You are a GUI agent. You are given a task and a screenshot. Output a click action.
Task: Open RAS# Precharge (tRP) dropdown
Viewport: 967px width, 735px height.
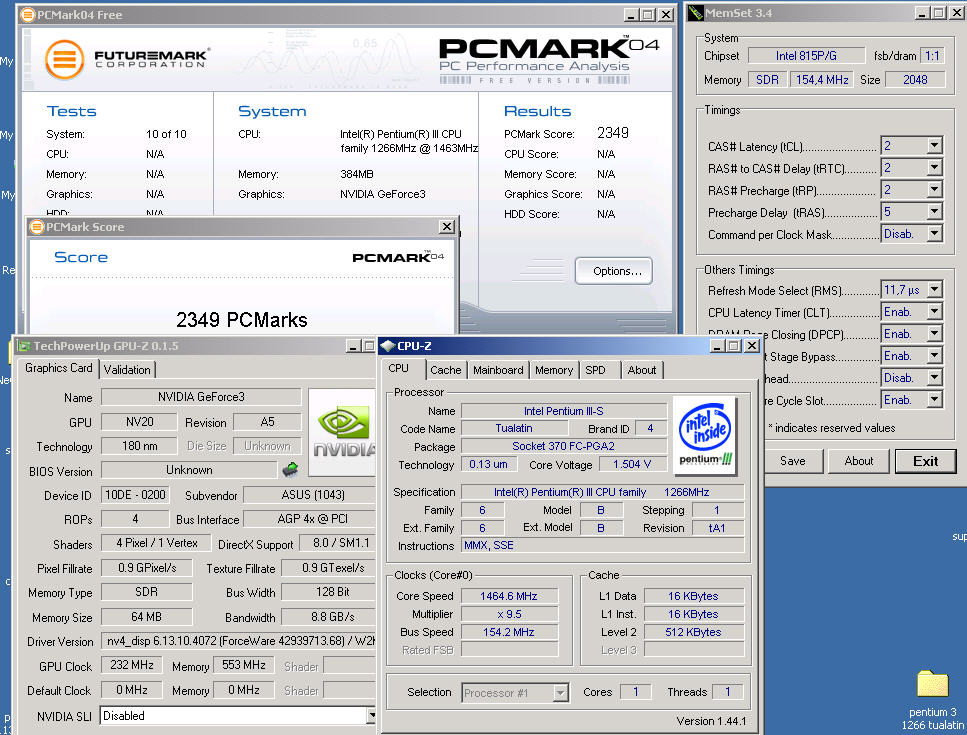(934, 189)
